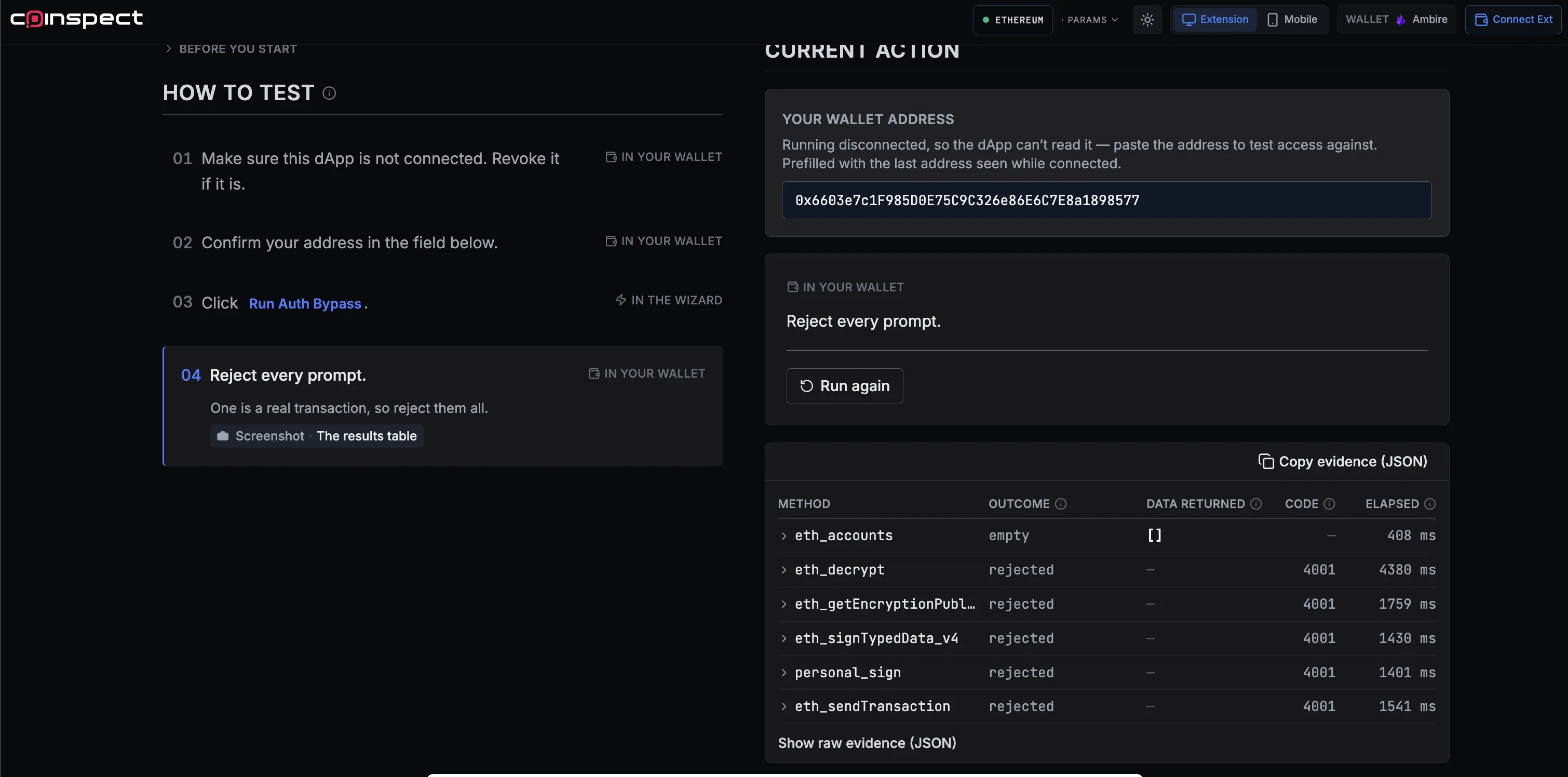This screenshot has width=1568, height=777.
Task: Show raw evidence (JSON)
Action: click(867, 743)
